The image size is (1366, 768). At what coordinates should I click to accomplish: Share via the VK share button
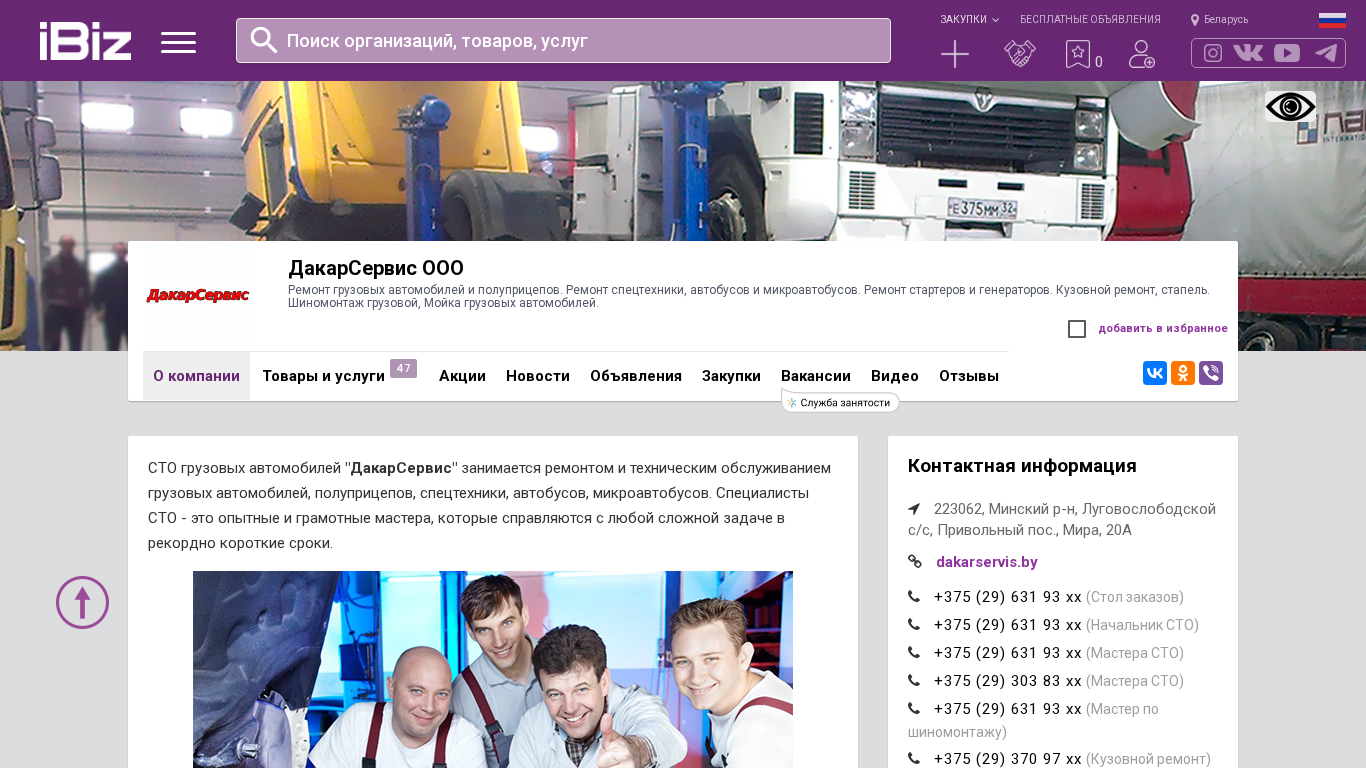pyautogui.click(x=1155, y=373)
